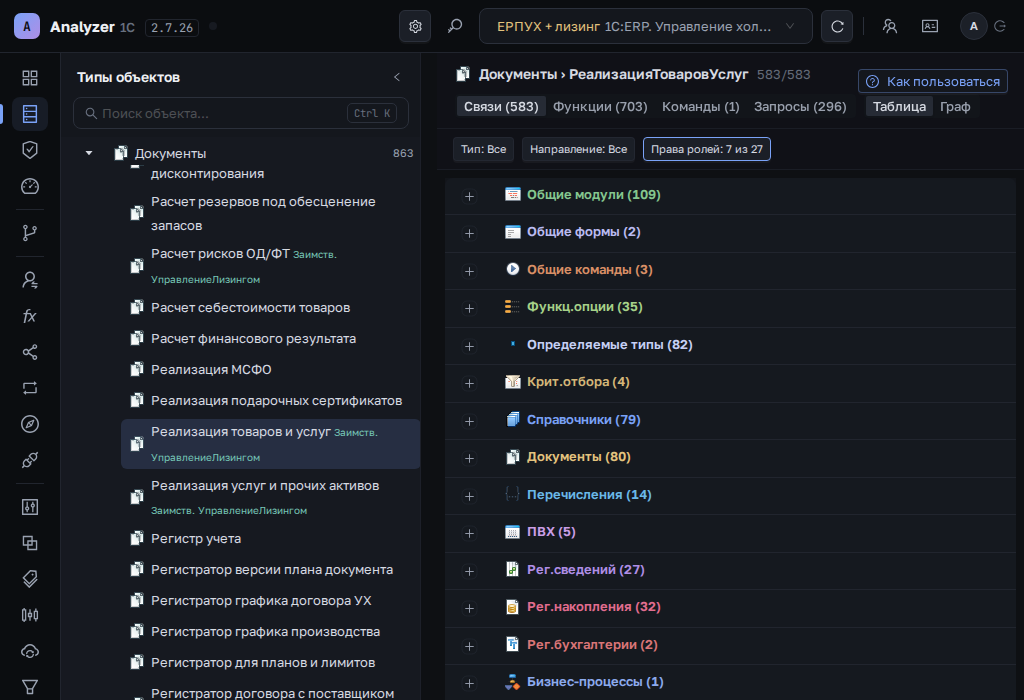Collapse the Документы tree node
1024x700 pixels.
(x=89, y=153)
